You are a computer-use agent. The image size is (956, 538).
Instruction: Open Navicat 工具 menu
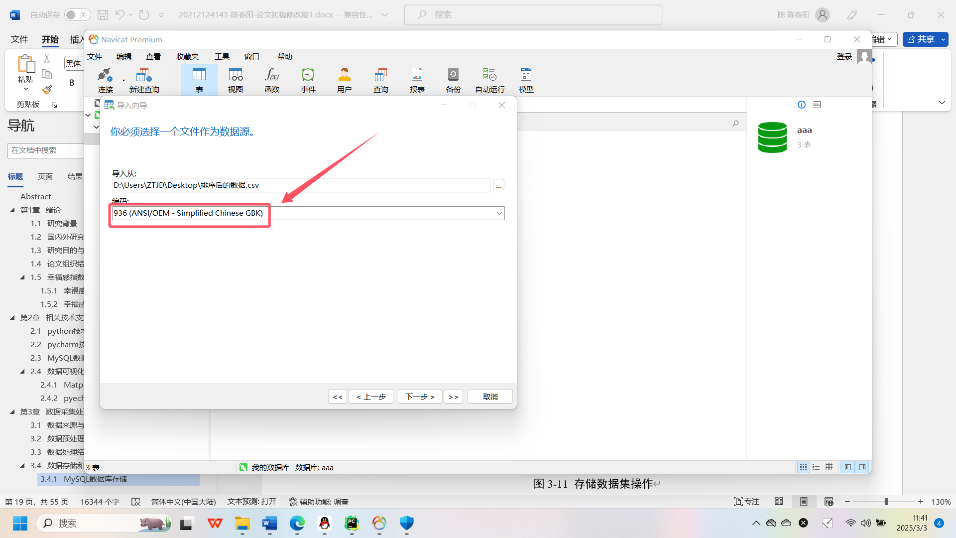coord(222,57)
